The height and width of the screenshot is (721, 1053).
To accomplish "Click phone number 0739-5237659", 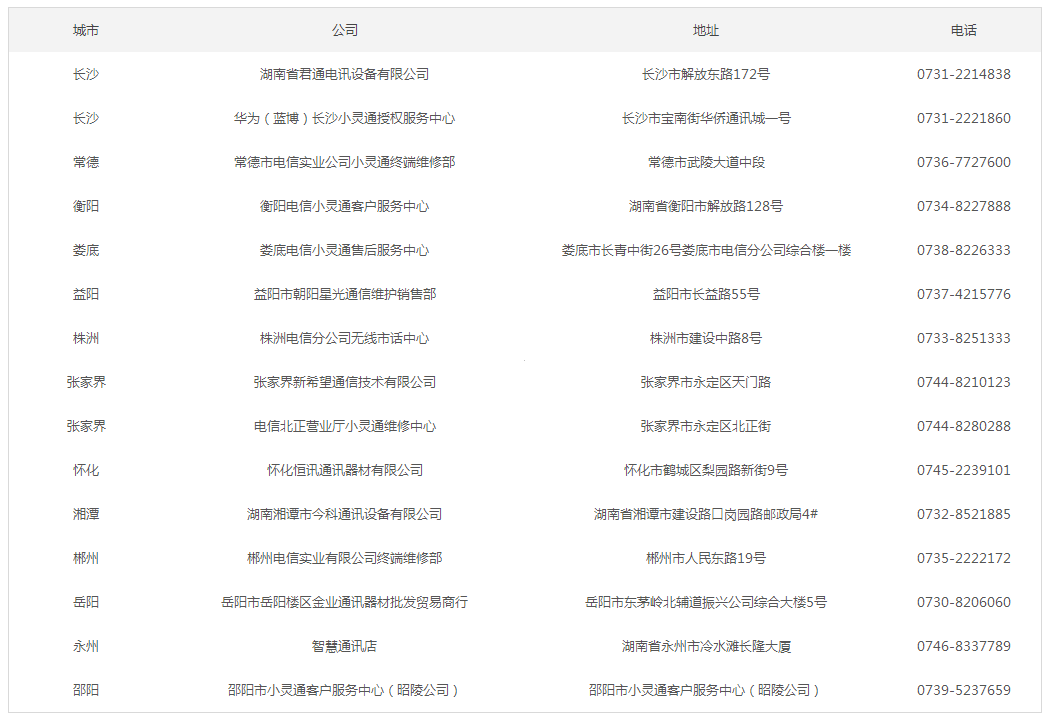I will 964,690.
